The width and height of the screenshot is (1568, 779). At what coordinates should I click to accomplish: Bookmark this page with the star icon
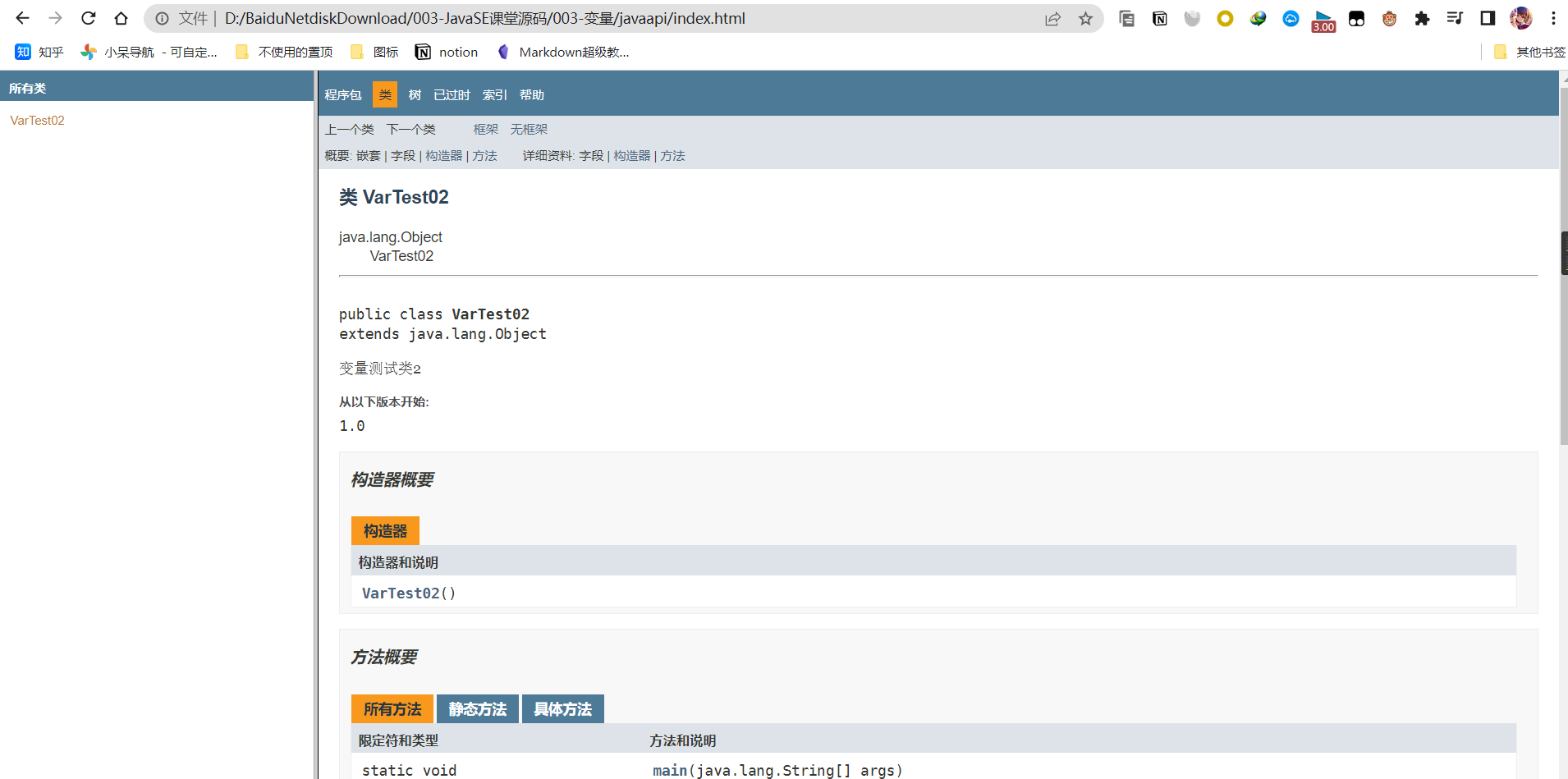(1085, 19)
